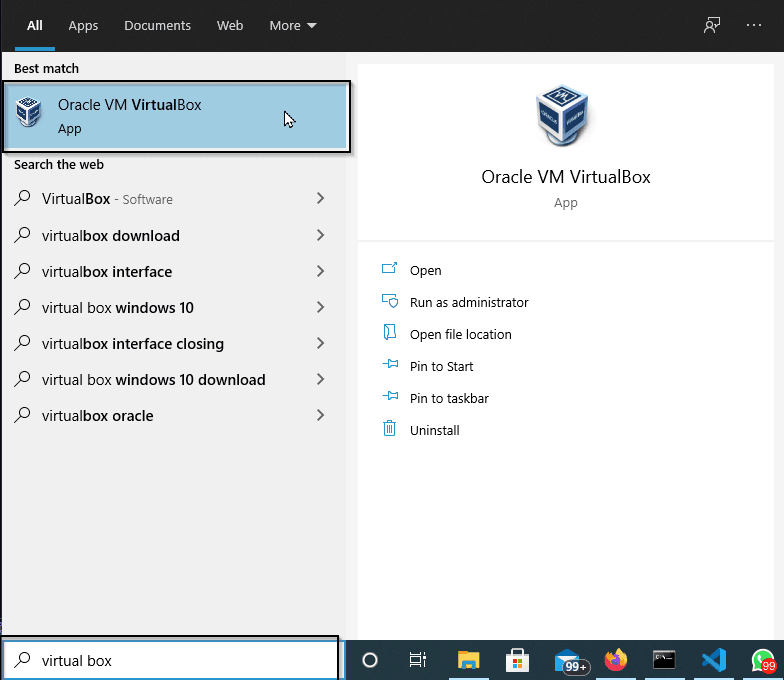Open the Oracle VM VirtualBox best match result

pos(176,116)
